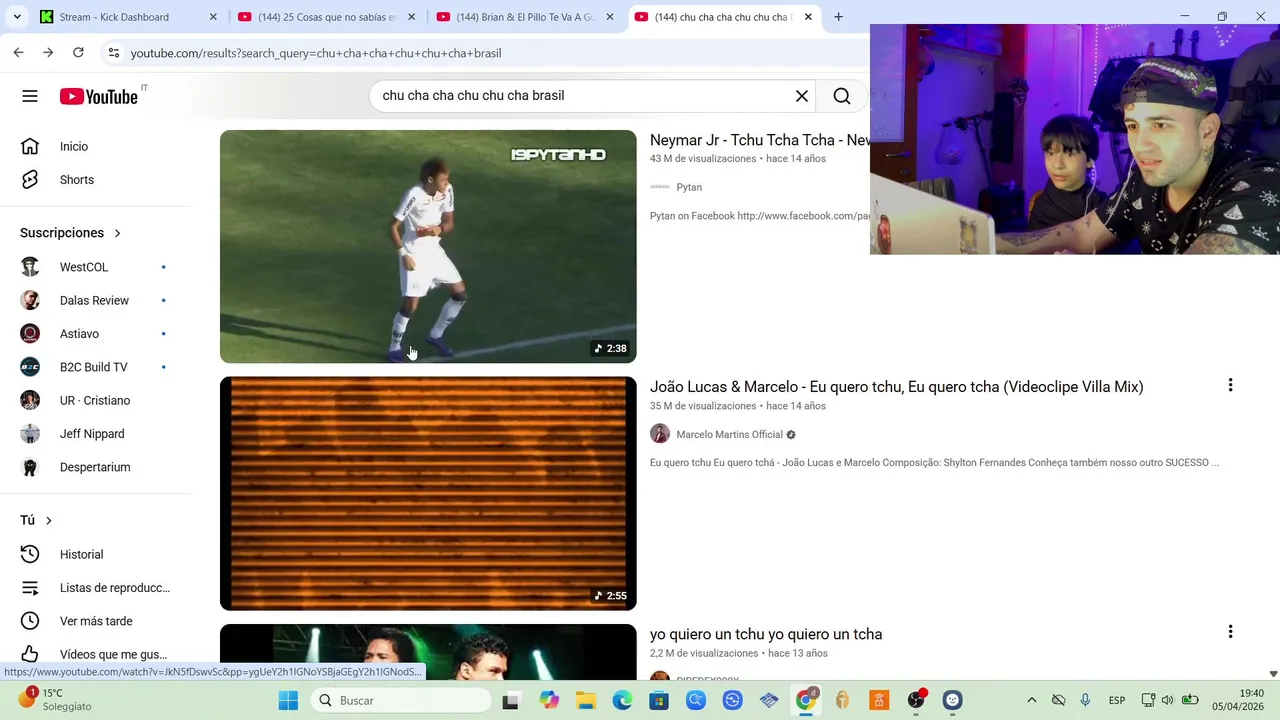Open Ver más tarde in sidebar
This screenshot has height=720, width=1280.
pyautogui.click(x=96, y=621)
